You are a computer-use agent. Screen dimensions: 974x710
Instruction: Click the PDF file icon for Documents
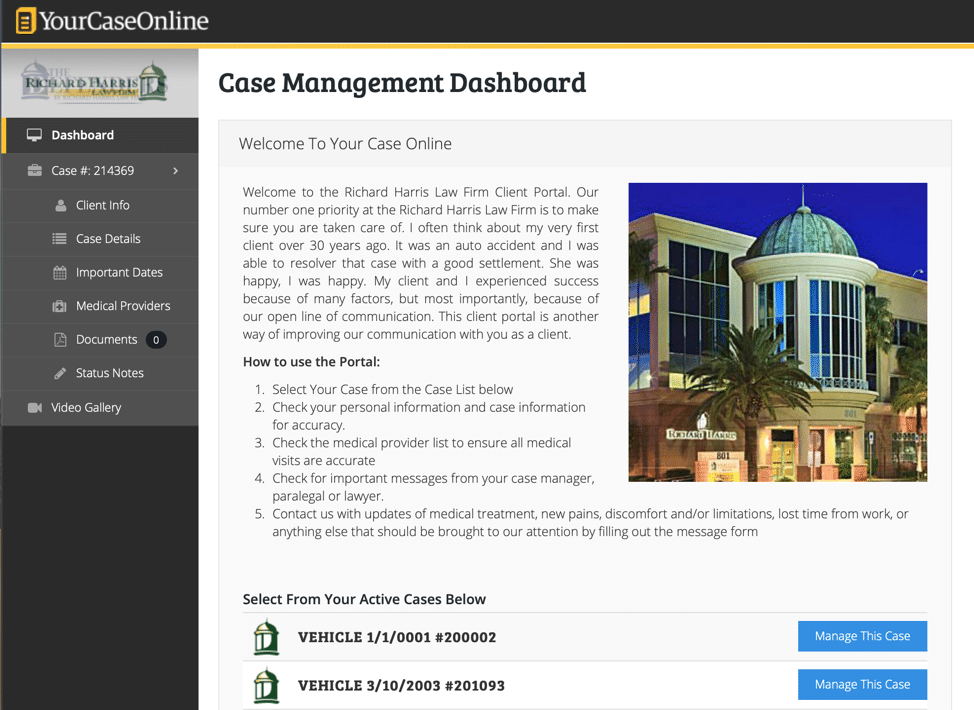(x=60, y=339)
